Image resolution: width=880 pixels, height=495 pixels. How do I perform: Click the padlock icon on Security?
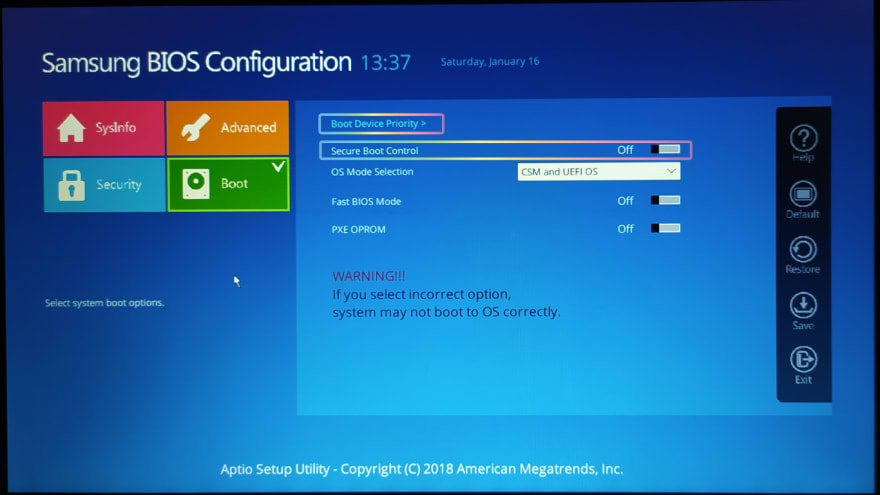click(72, 185)
